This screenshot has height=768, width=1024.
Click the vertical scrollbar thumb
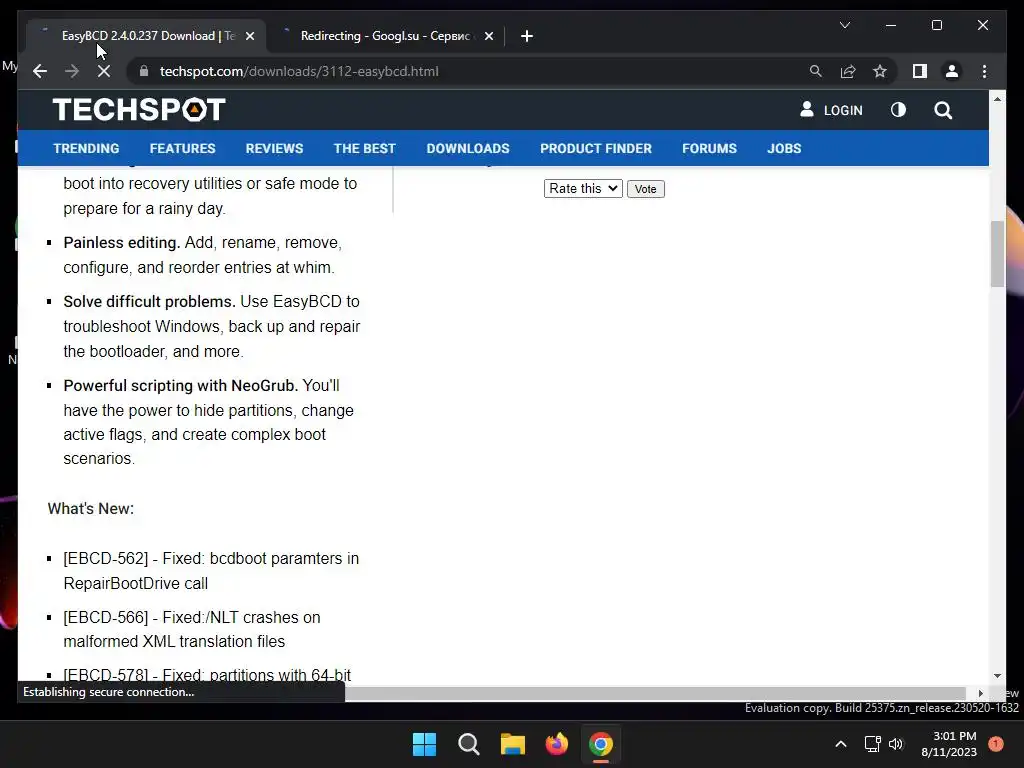(x=997, y=254)
